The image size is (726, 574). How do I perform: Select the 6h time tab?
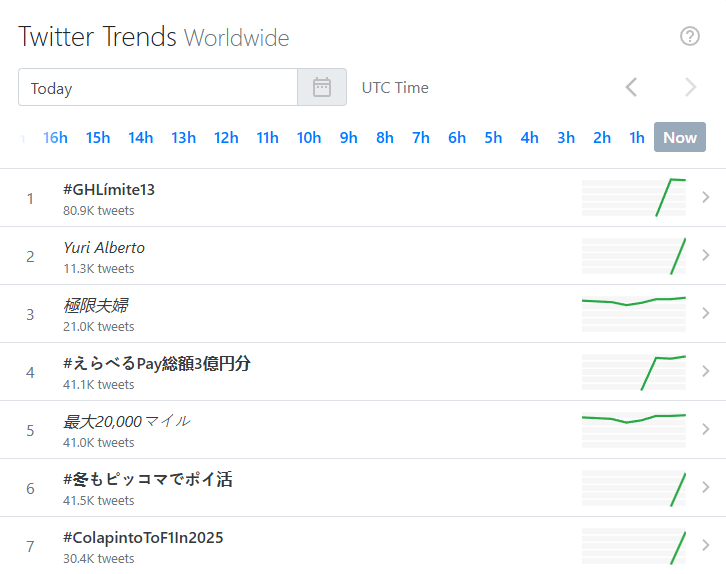(x=457, y=137)
